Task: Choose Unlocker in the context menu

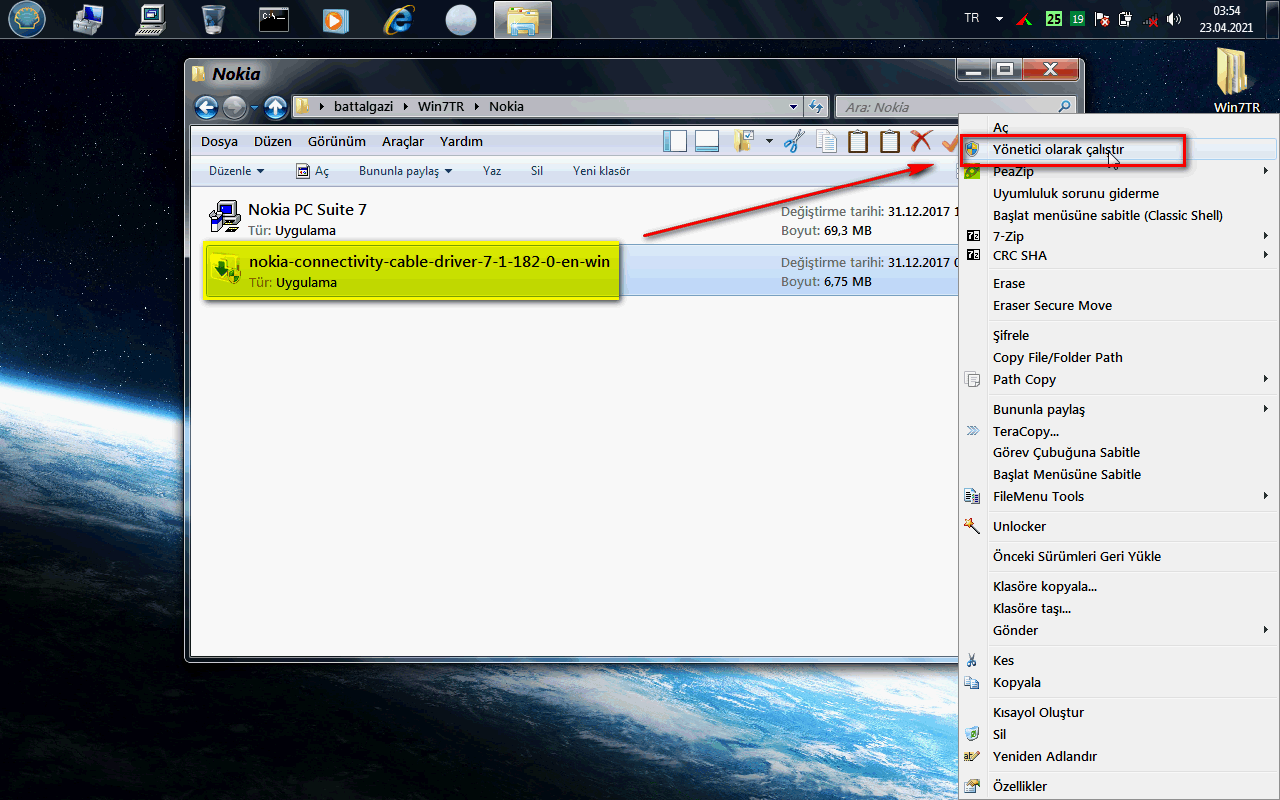Action: coord(1118,526)
